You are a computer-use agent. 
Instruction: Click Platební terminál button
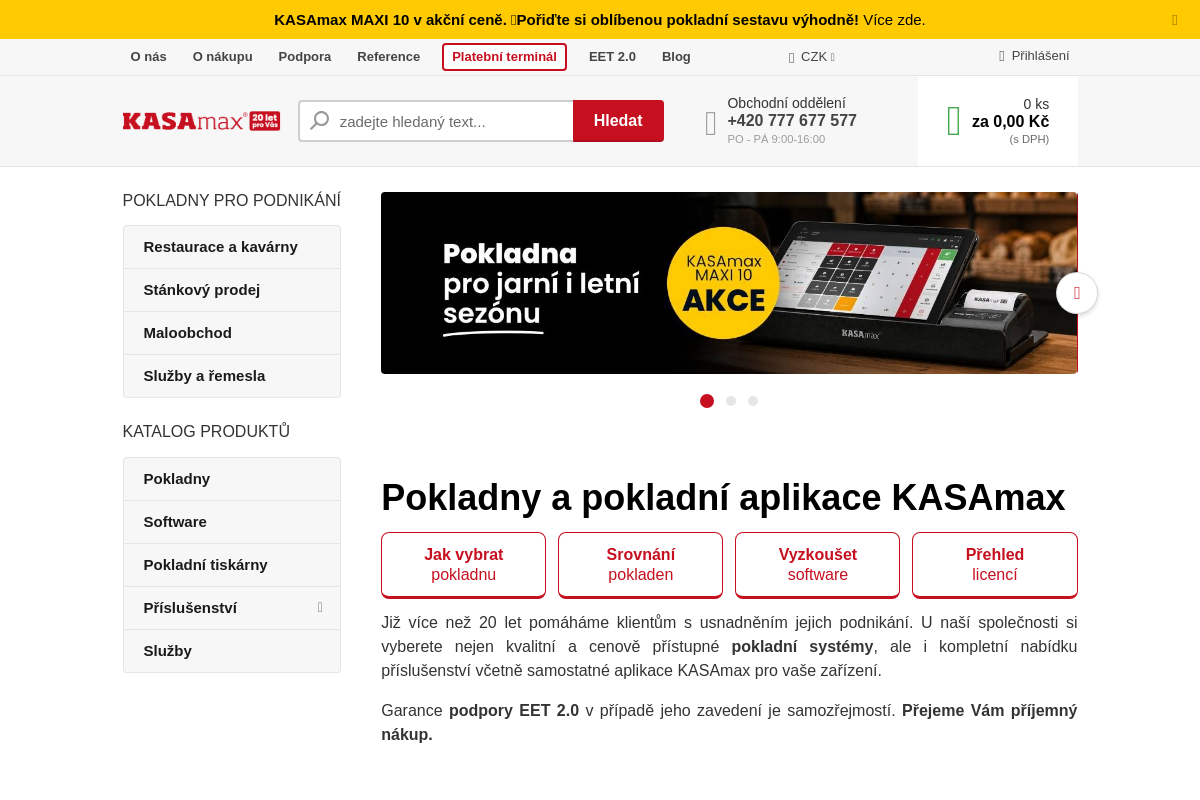pyautogui.click(x=504, y=57)
